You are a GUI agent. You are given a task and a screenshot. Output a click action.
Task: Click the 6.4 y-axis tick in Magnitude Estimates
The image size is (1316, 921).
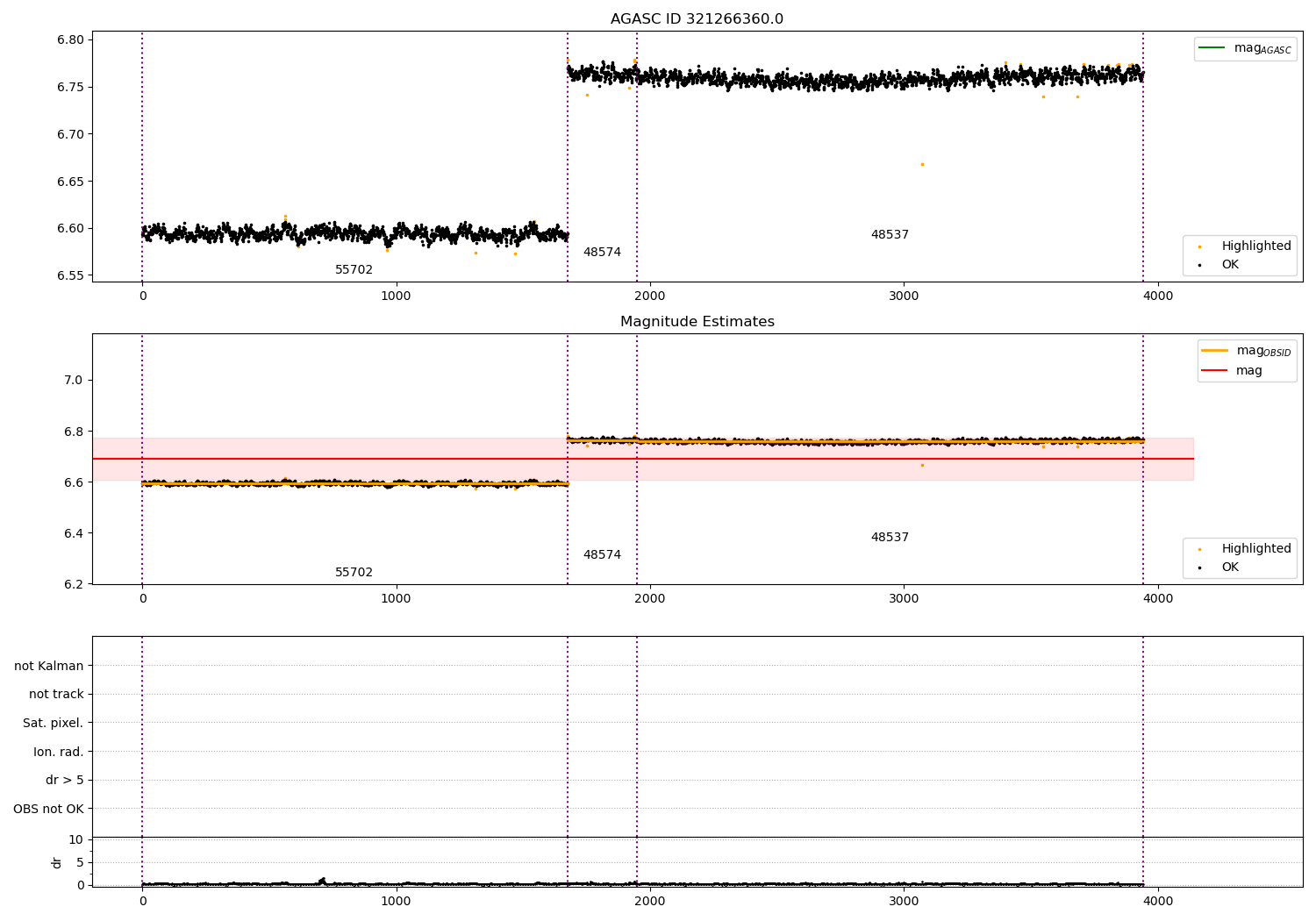(x=73, y=533)
